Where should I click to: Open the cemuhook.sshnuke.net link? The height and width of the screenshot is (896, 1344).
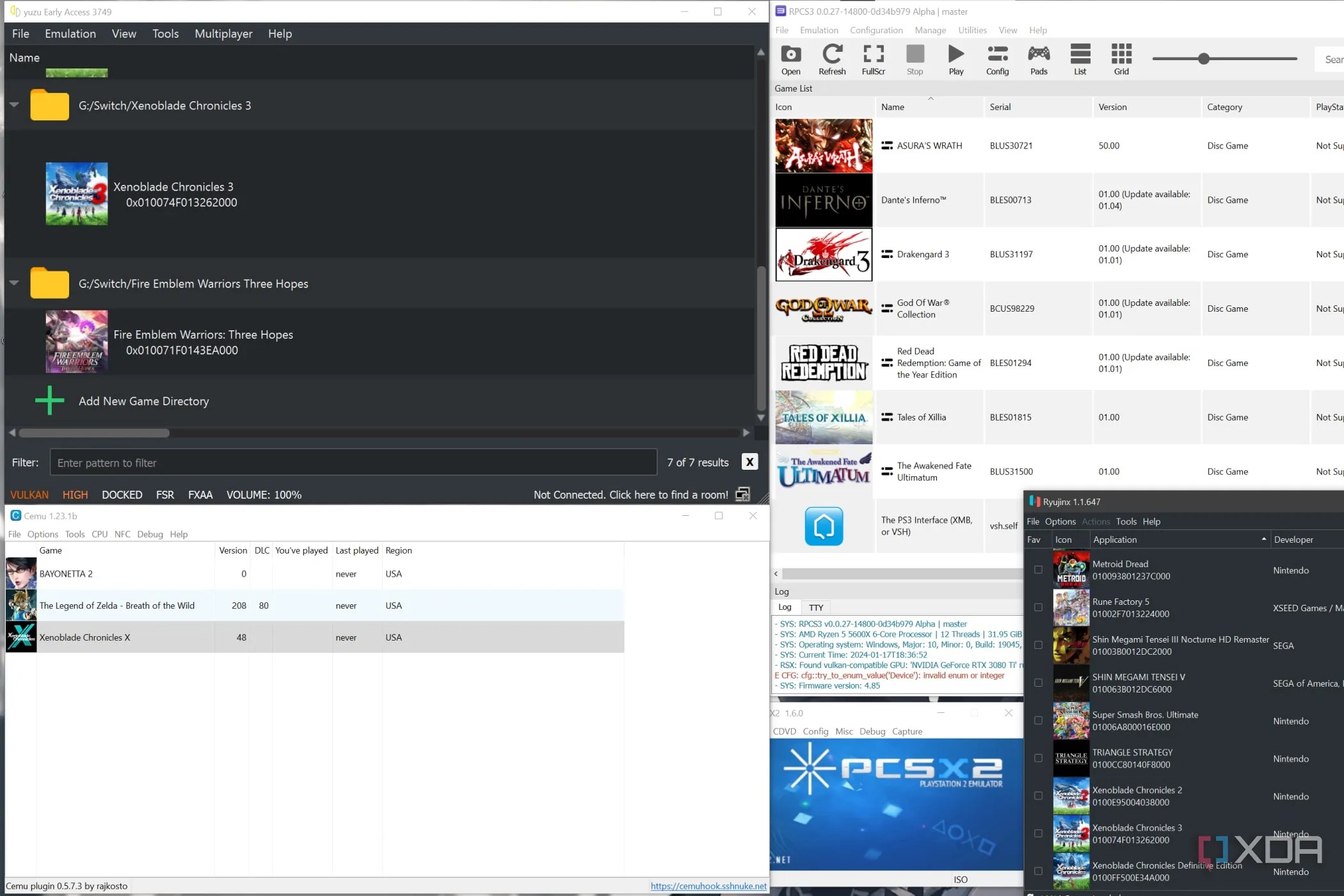(708, 886)
